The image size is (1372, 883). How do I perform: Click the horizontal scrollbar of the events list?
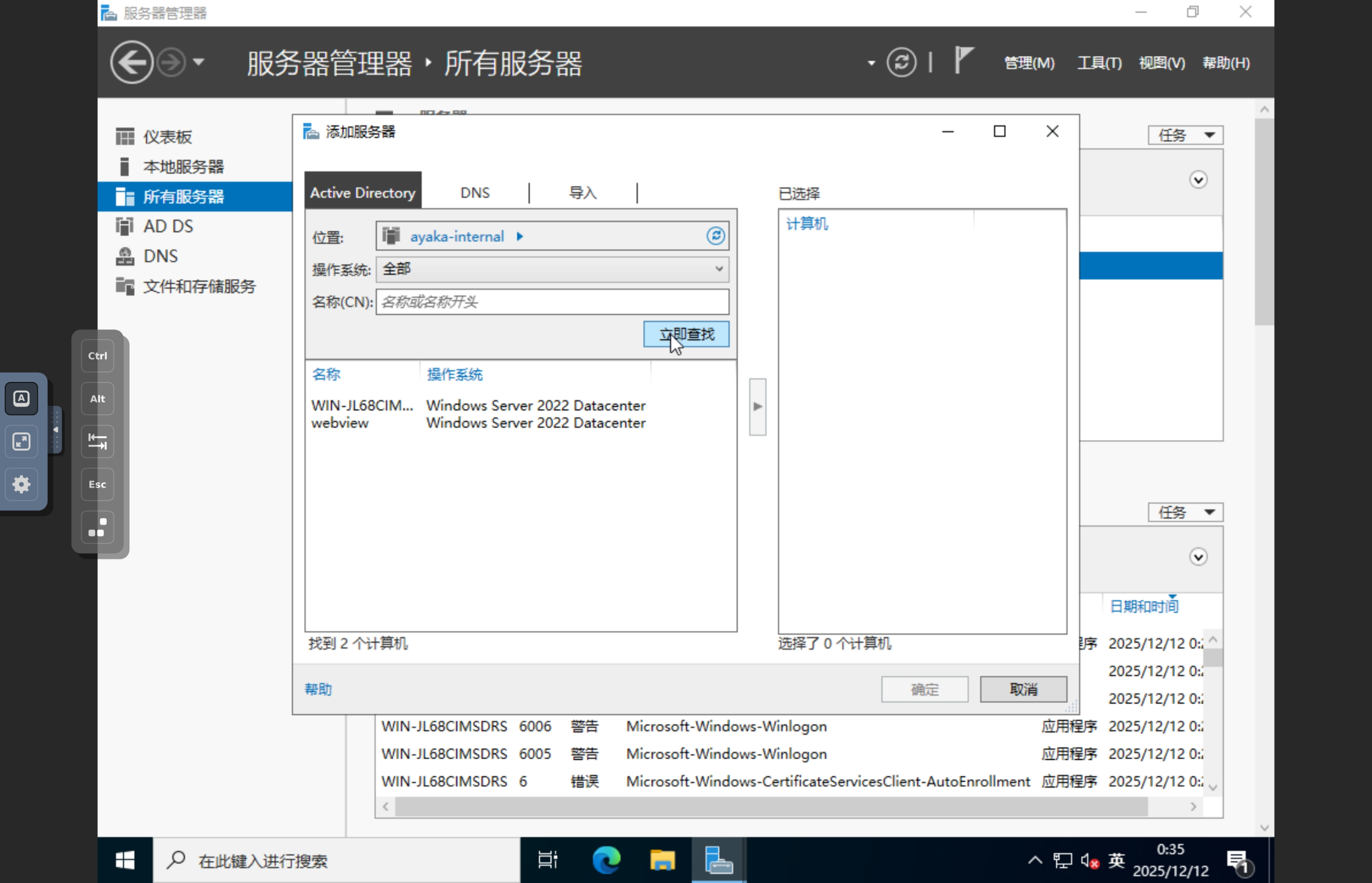(x=770, y=807)
